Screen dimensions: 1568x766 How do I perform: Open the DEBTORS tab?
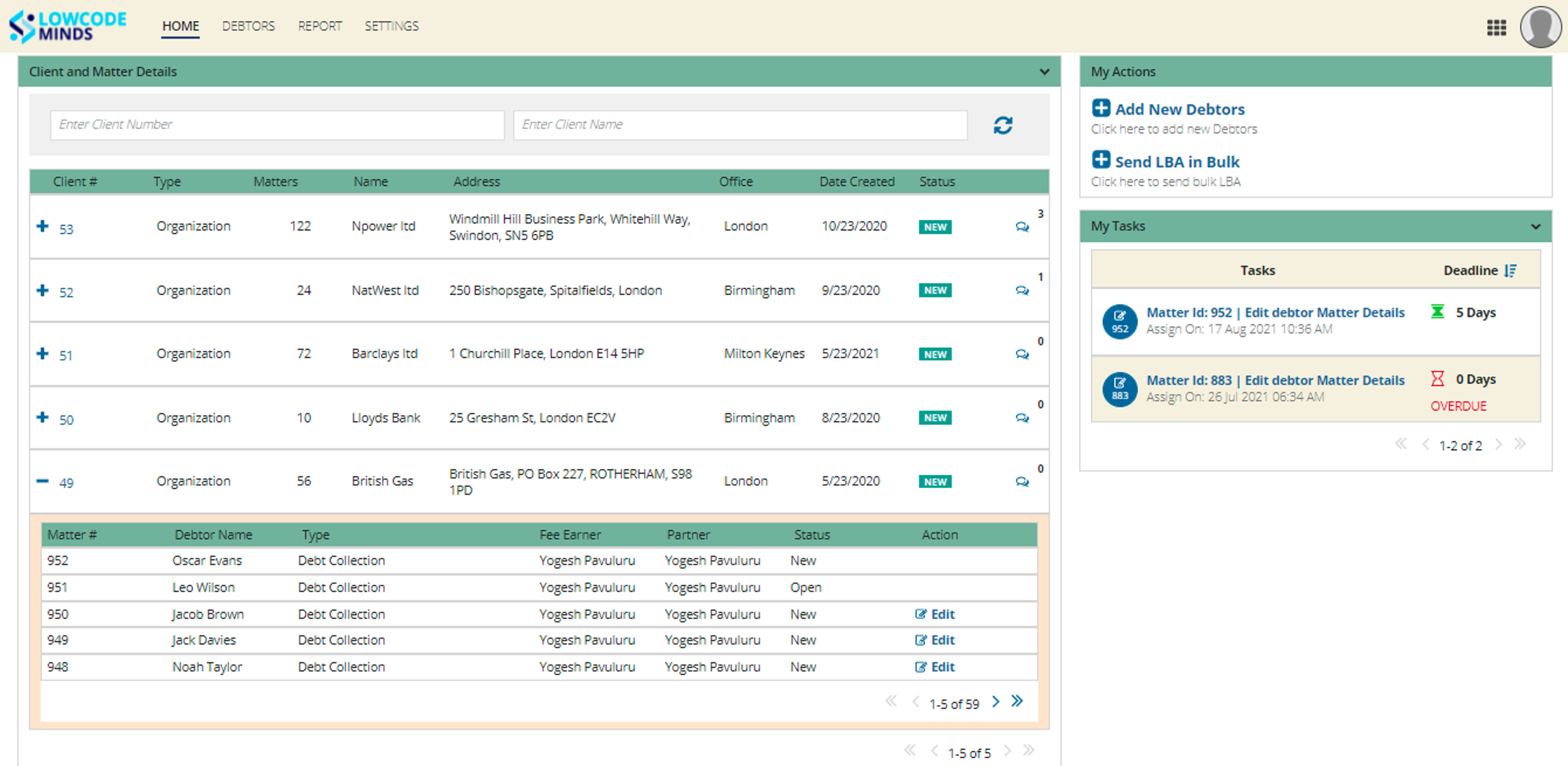click(248, 26)
